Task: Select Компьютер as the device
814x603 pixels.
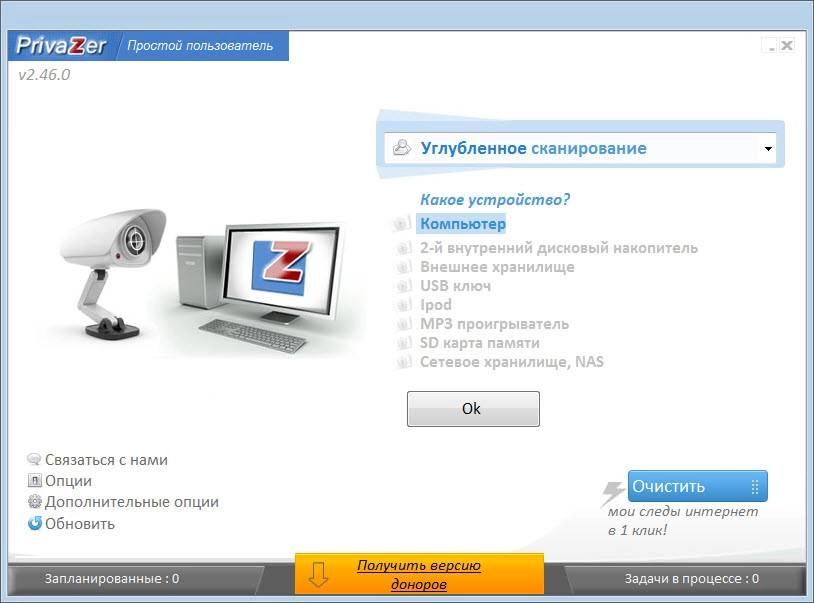Action: coord(463,224)
